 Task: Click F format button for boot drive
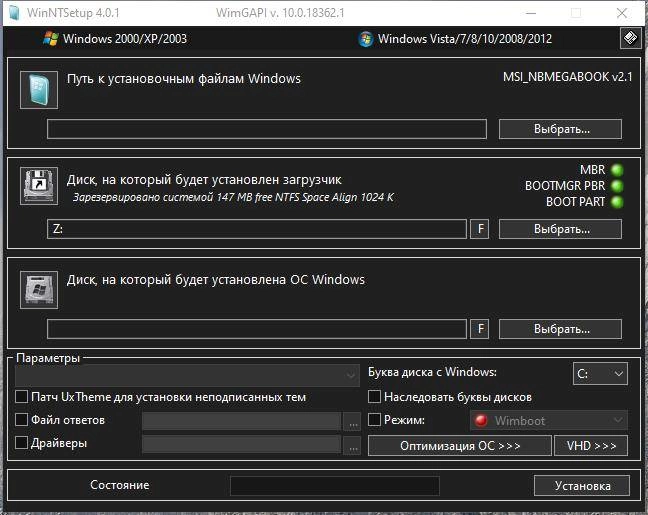click(x=480, y=229)
